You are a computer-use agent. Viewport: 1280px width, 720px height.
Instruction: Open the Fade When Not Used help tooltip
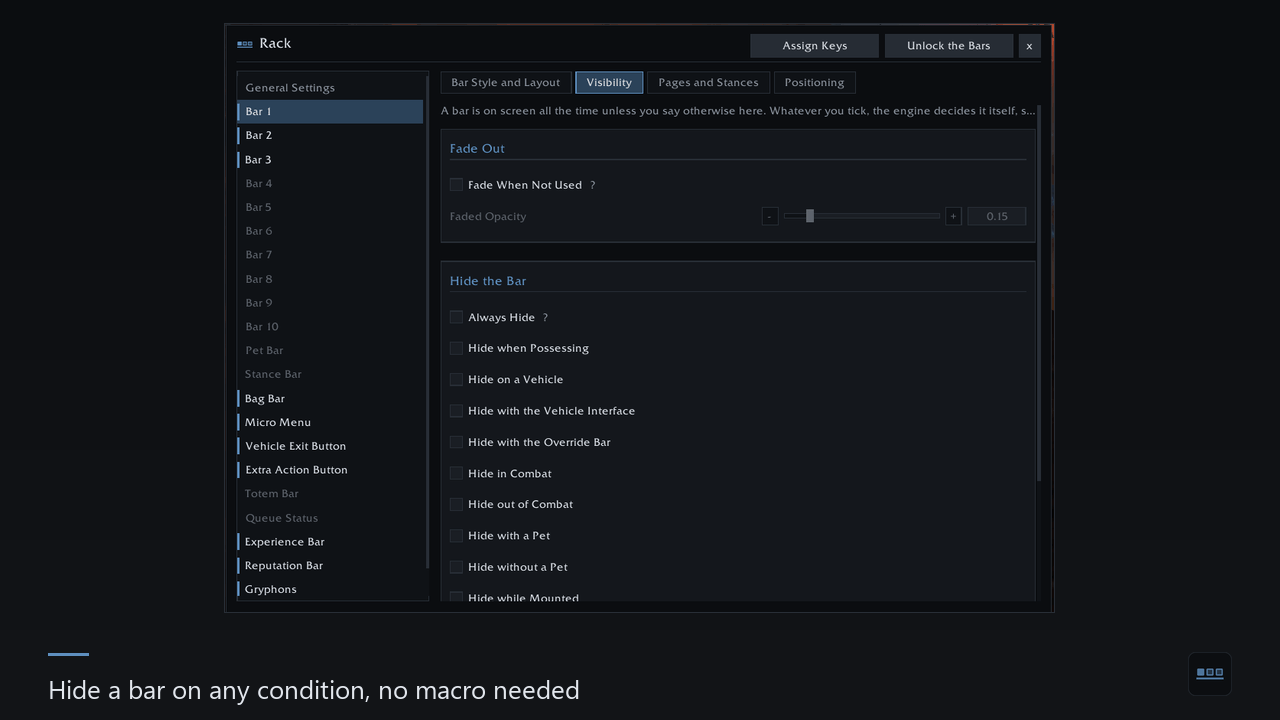point(592,185)
